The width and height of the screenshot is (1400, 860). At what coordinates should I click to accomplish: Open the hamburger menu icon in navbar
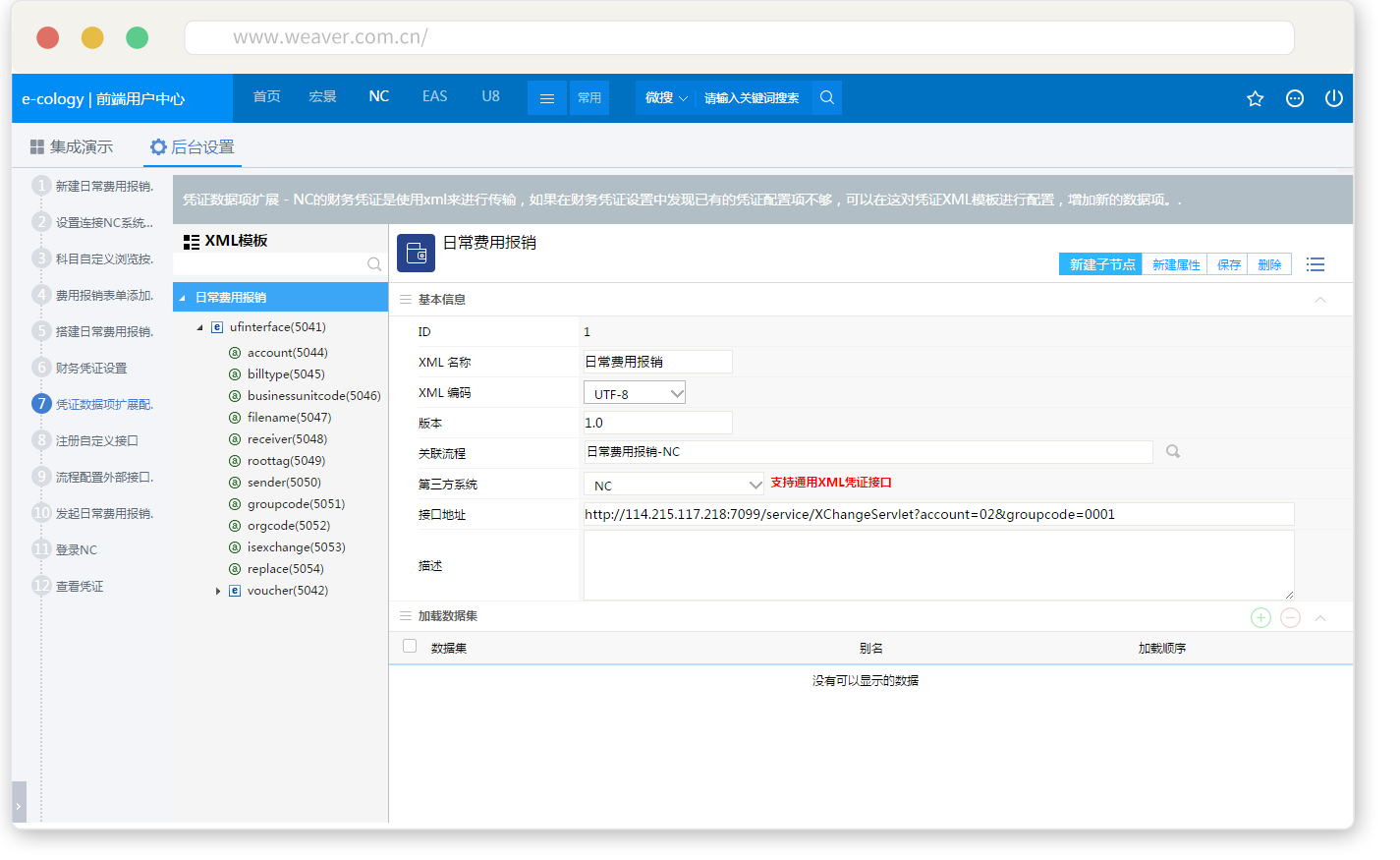pos(547,98)
